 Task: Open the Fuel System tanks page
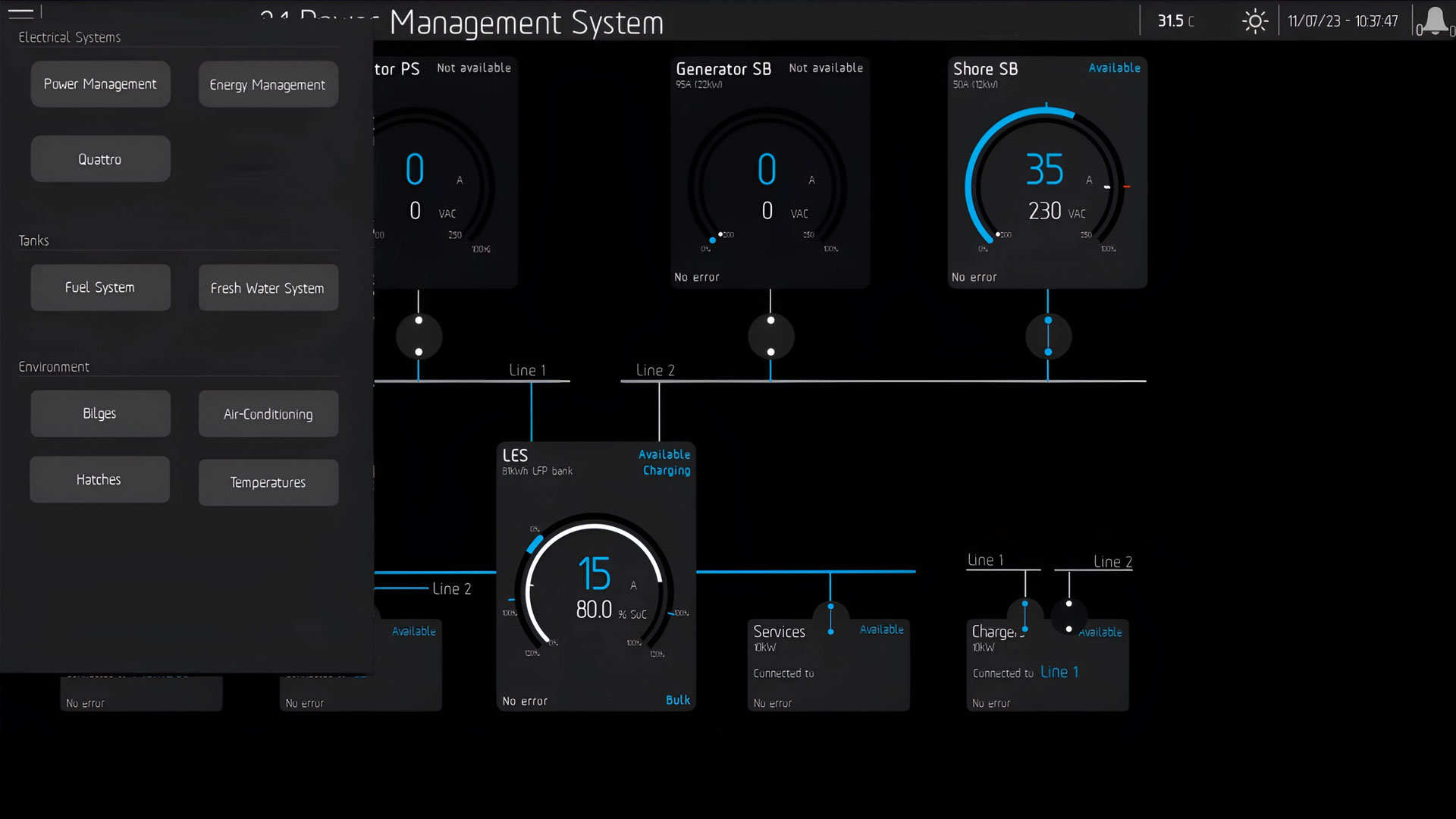[x=100, y=287]
